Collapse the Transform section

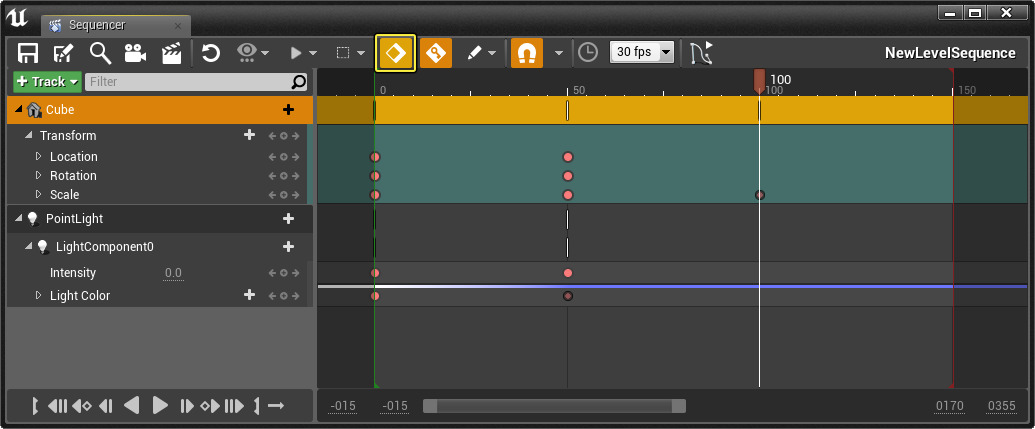coord(28,135)
